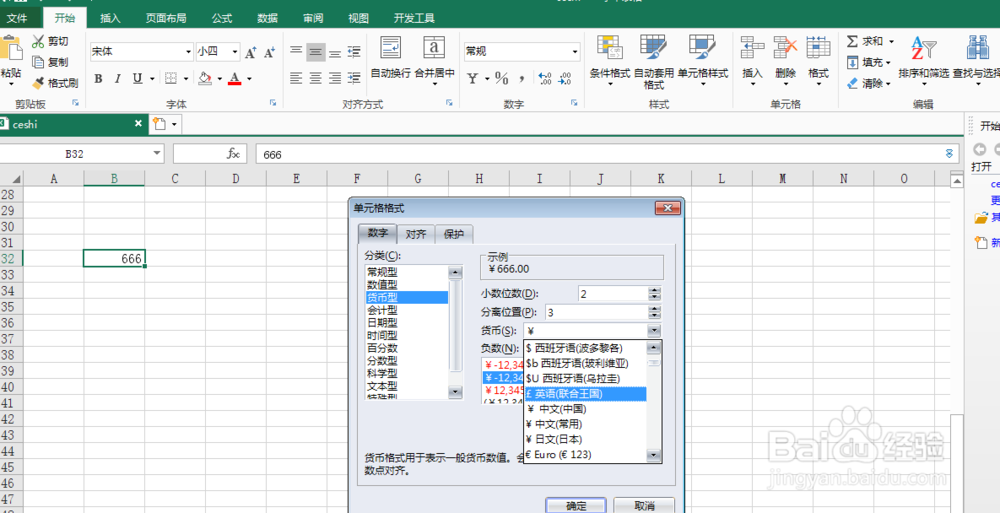Choose $b 西班牙语(玻利维亚) currency option

click(585, 364)
